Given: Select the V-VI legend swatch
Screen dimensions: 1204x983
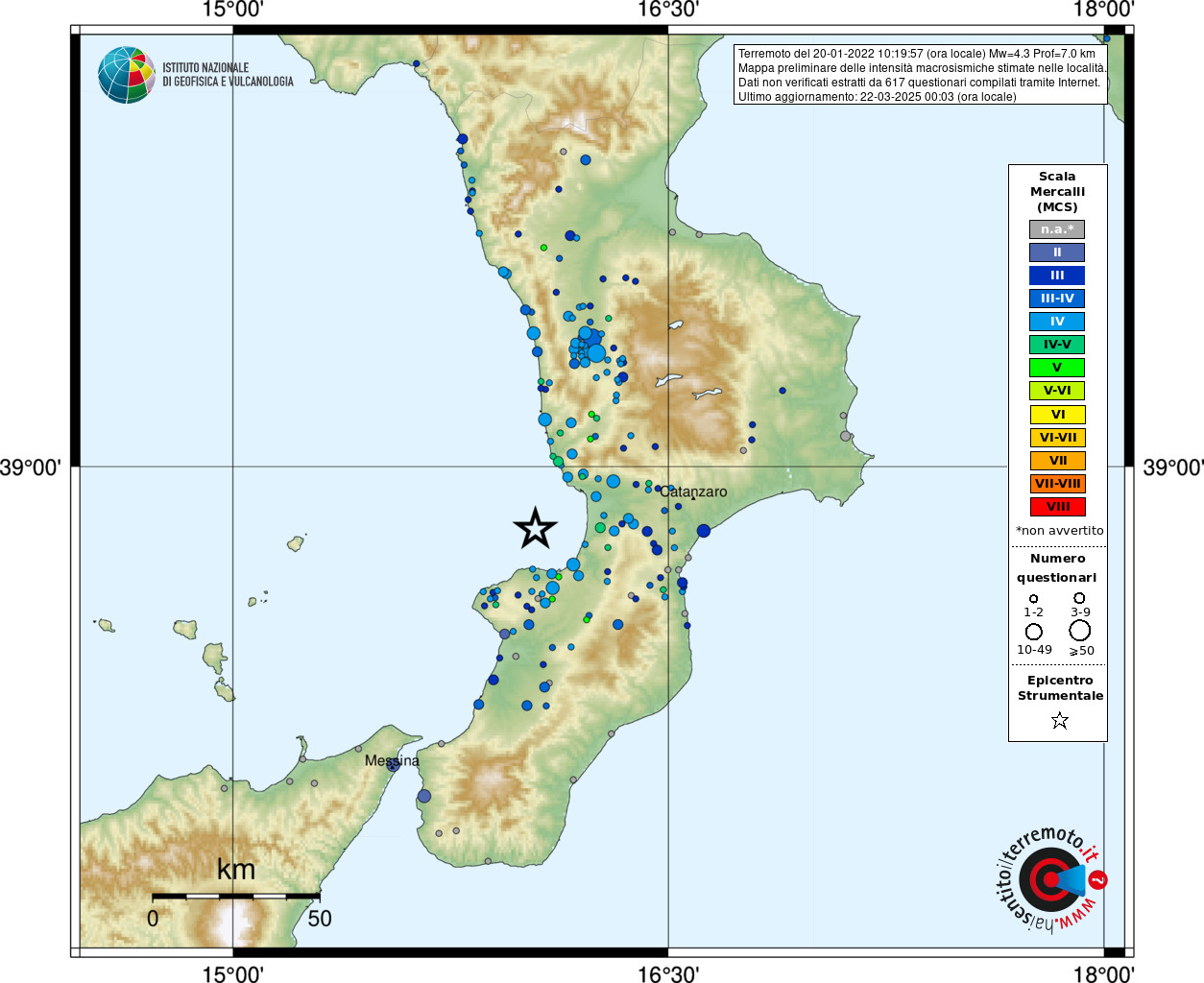Looking at the screenshot, I should (x=1057, y=391).
